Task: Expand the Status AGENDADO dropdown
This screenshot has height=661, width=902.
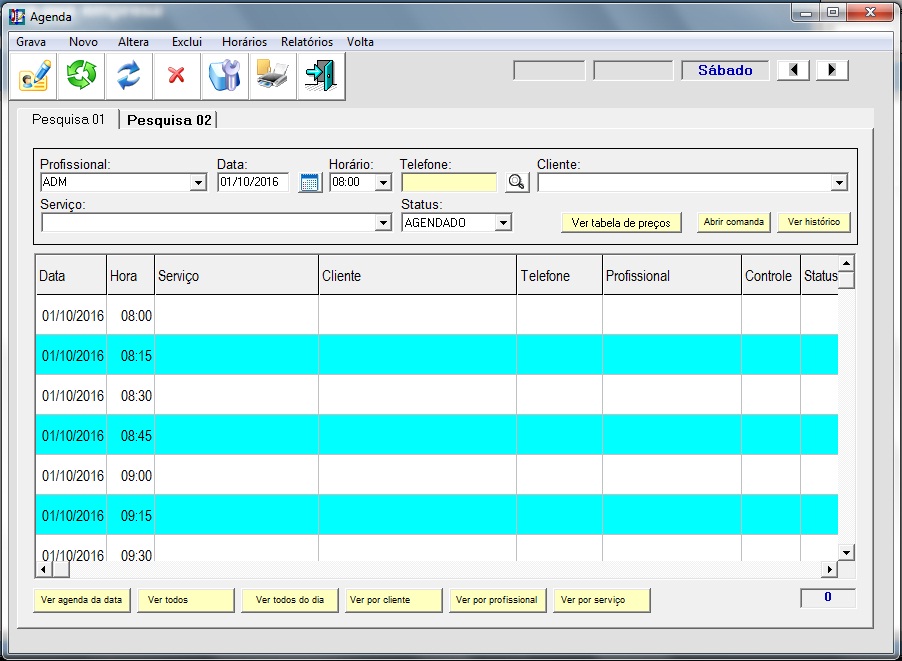Action: tap(503, 223)
